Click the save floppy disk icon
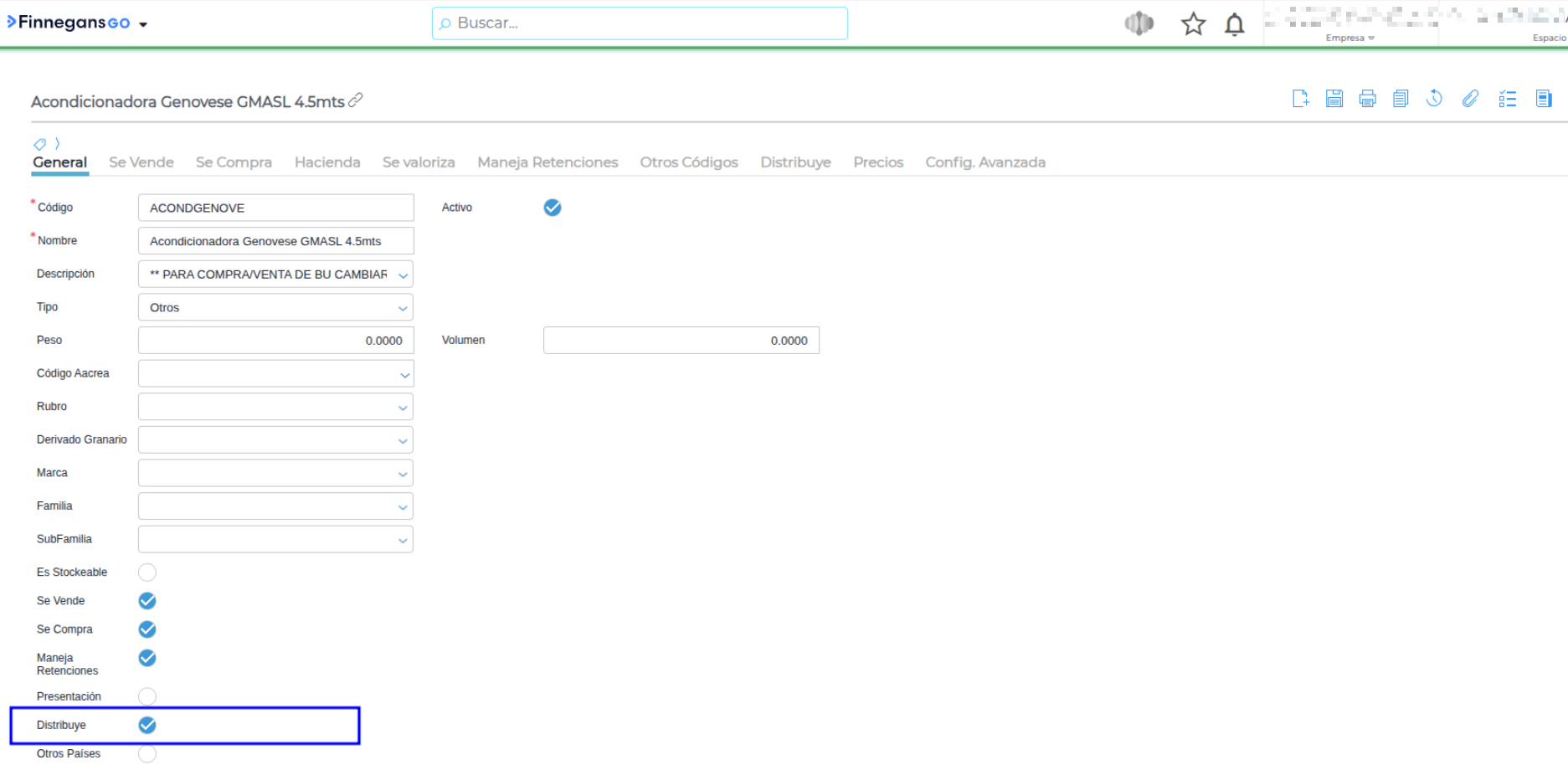This screenshot has width=1568, height=765. (x=1334, y=99)
